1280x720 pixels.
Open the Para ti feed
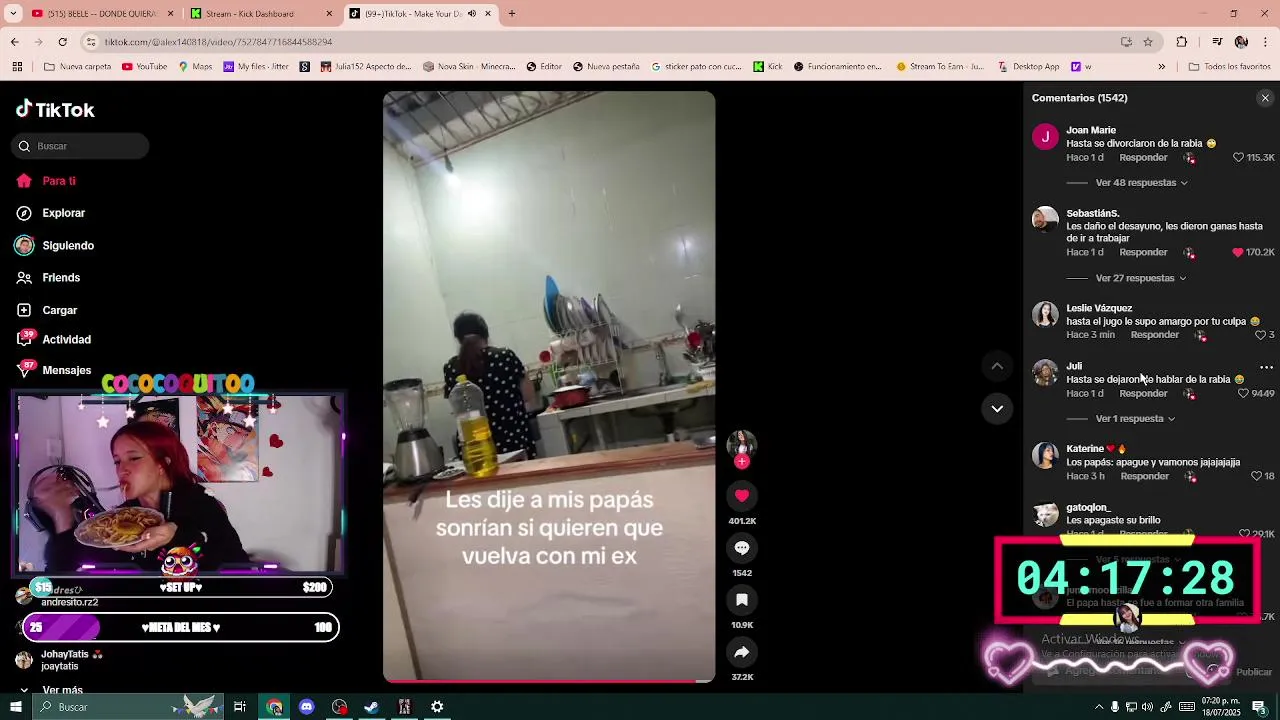coord(45,181)
